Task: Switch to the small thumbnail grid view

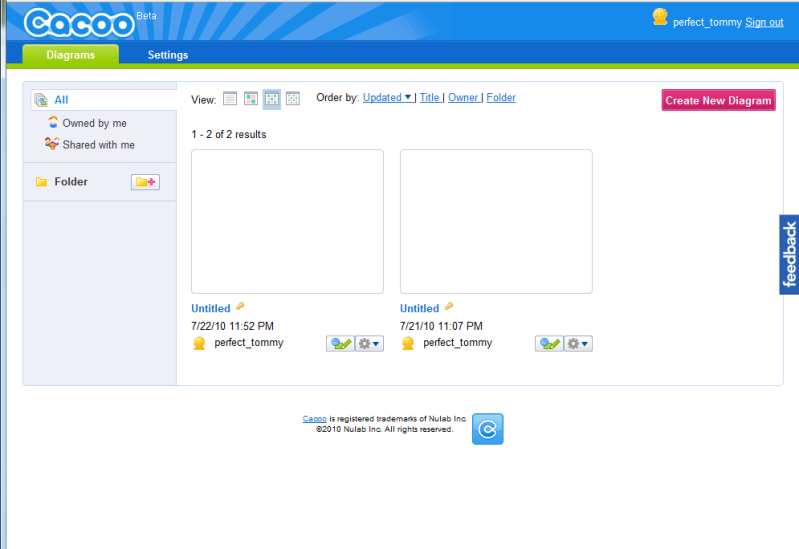Action: click(x=293, y=98)
